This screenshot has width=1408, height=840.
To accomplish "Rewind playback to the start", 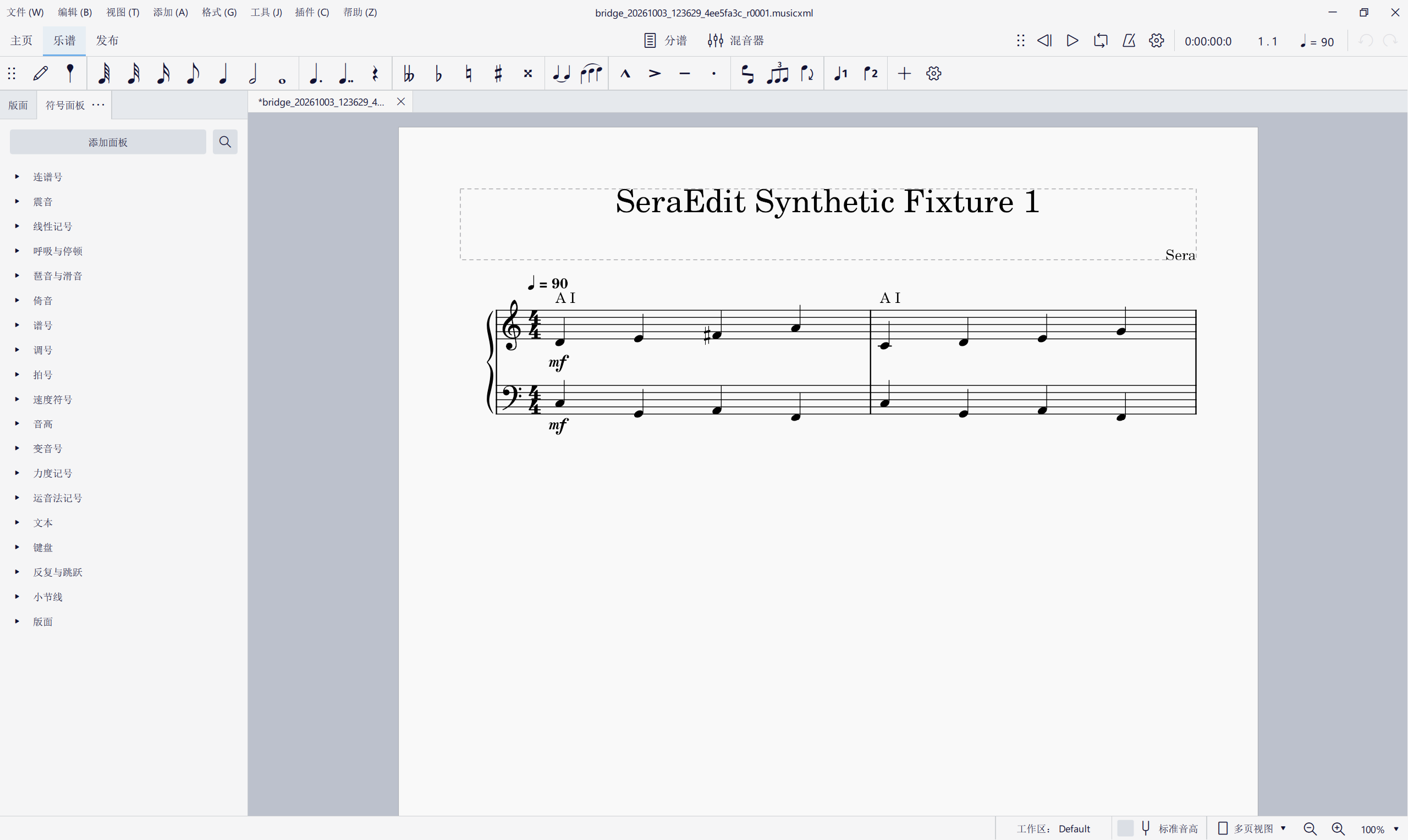I will pos(1044,41).
